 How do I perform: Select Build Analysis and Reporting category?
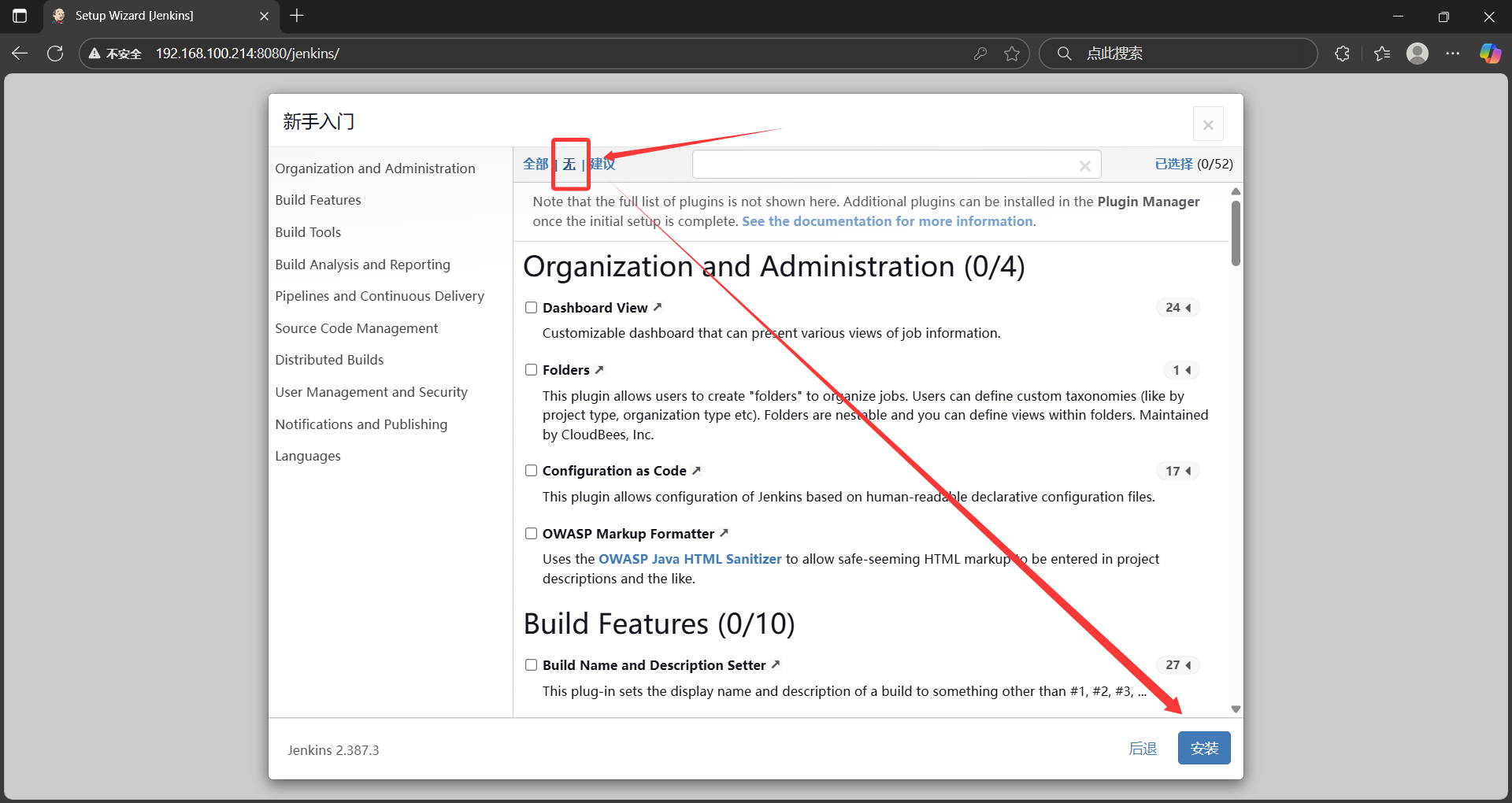pos(362,265)
